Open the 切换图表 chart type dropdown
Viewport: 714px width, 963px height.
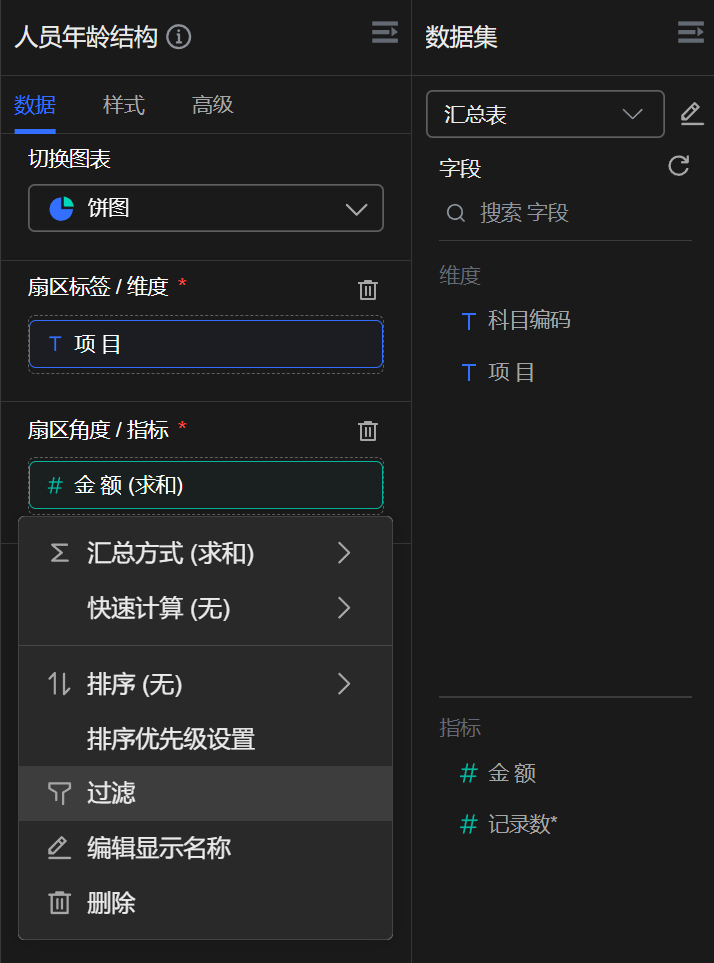click(x=206, y=209)
